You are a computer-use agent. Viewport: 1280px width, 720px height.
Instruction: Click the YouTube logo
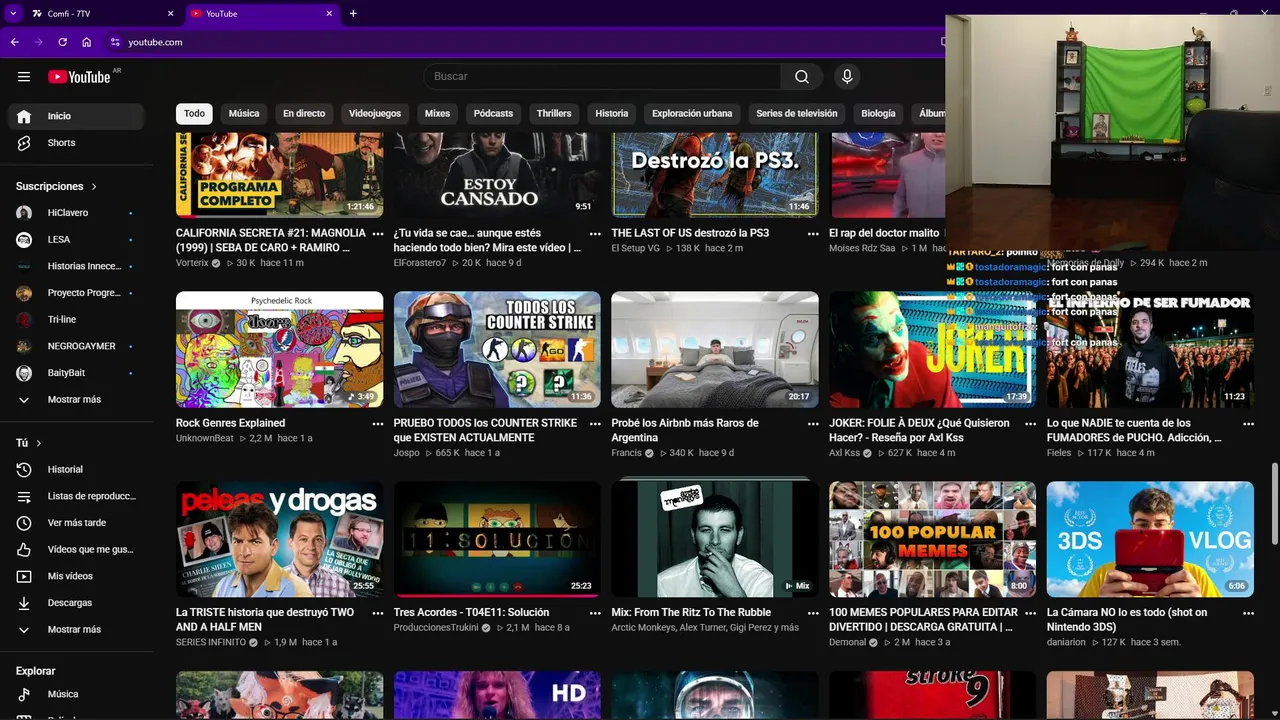pos(79,77)
